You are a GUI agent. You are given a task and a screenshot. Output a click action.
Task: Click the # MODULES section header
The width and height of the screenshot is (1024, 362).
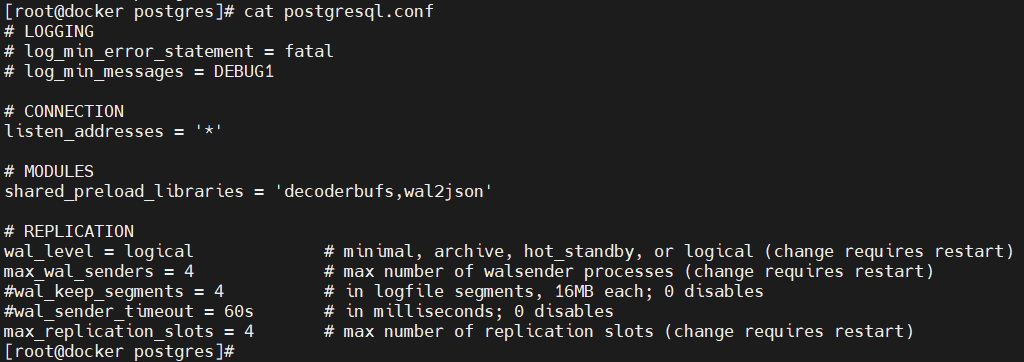click(x=49, y=171)
